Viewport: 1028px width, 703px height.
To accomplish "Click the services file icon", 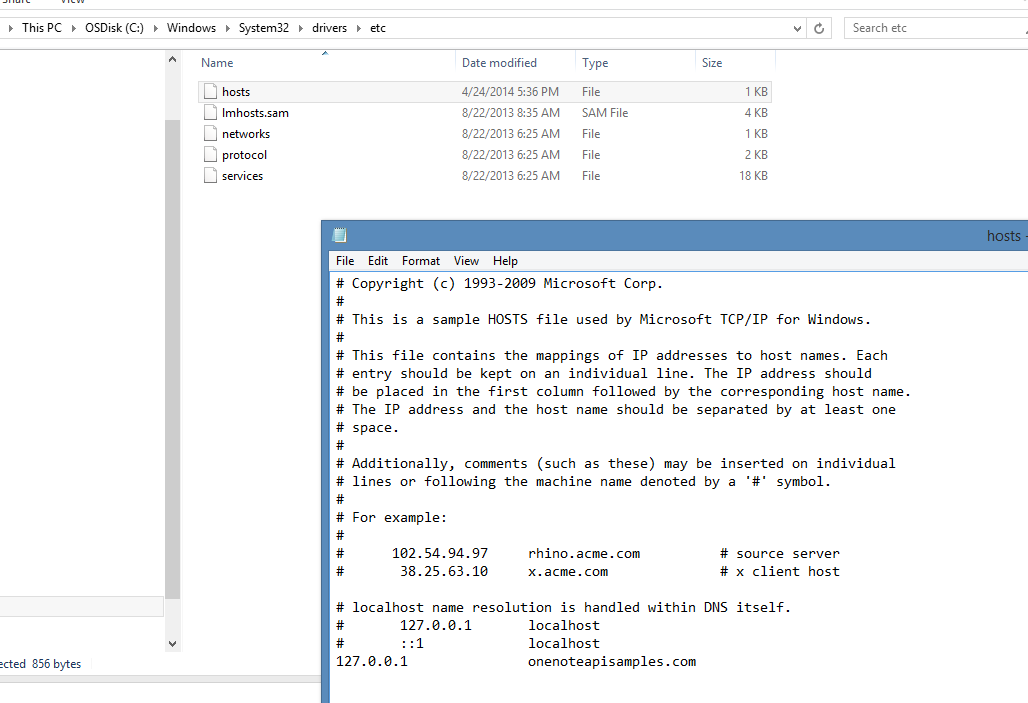I will (210, 175).
